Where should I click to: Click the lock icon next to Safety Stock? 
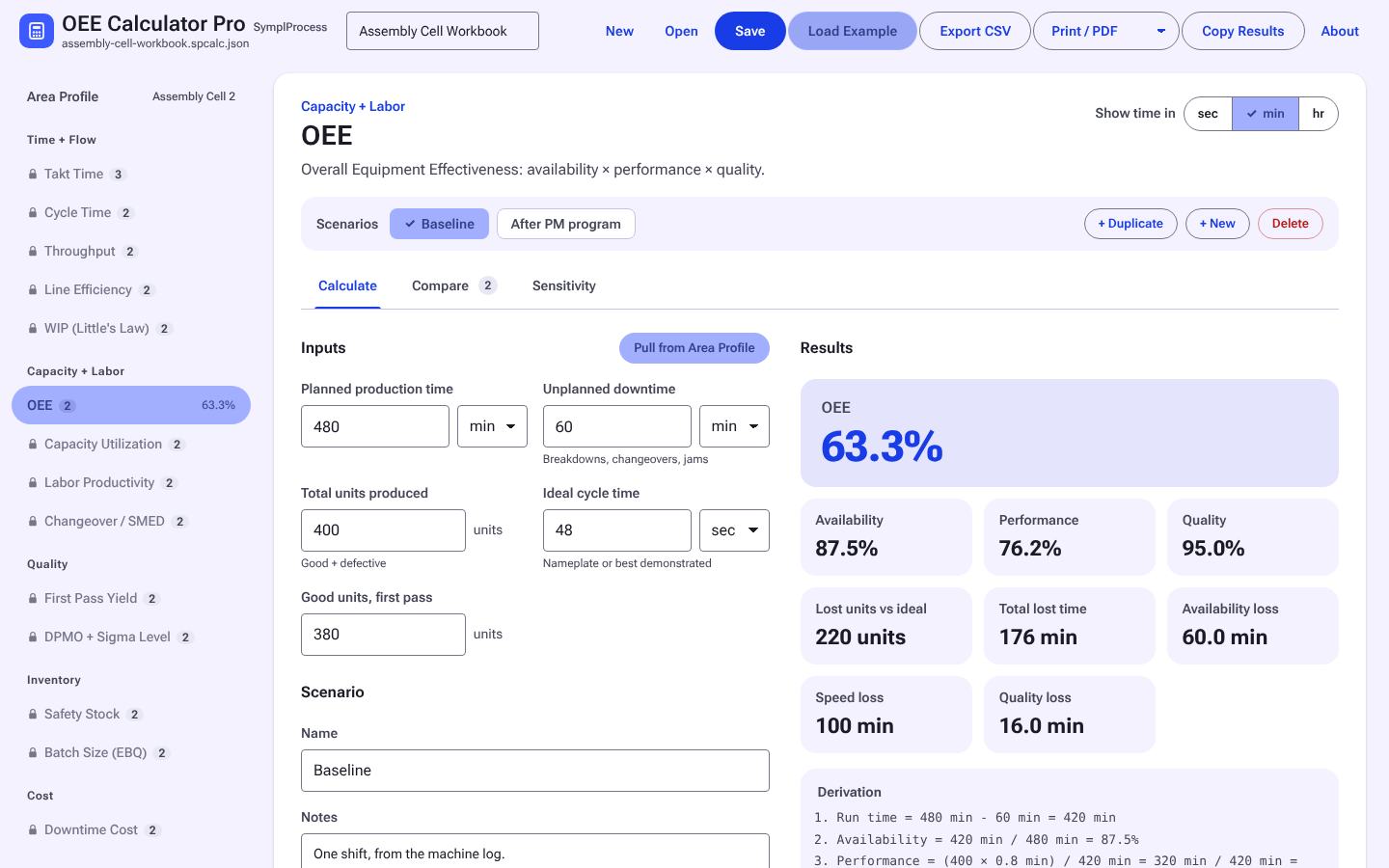(33, 715)
